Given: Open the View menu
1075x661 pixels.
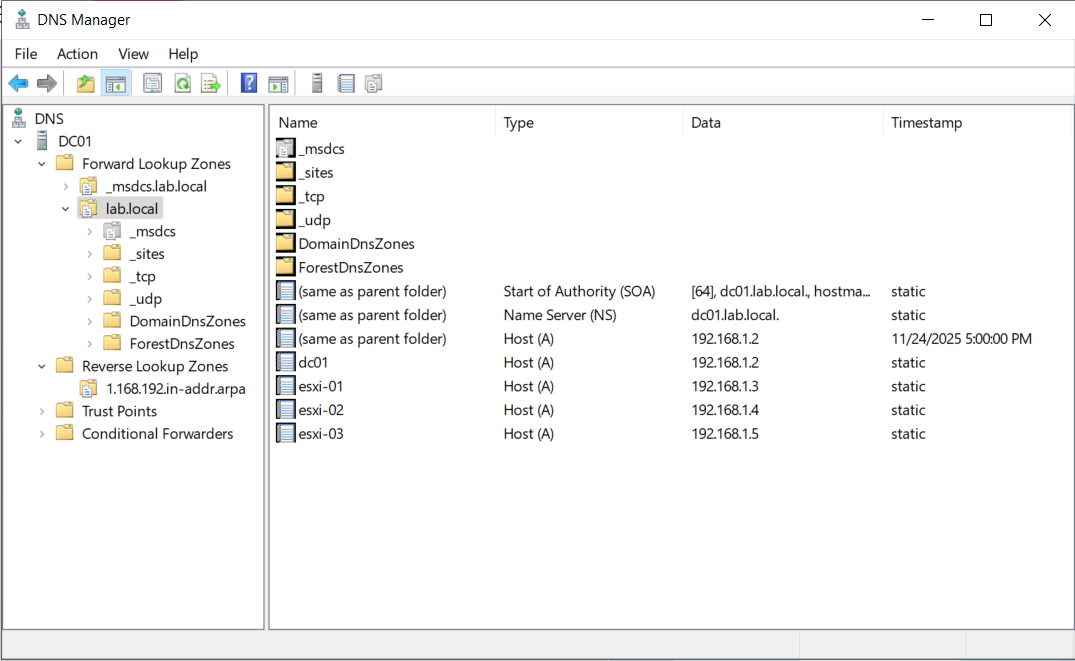Looking at the screenshot, I should tap(133, 54).
